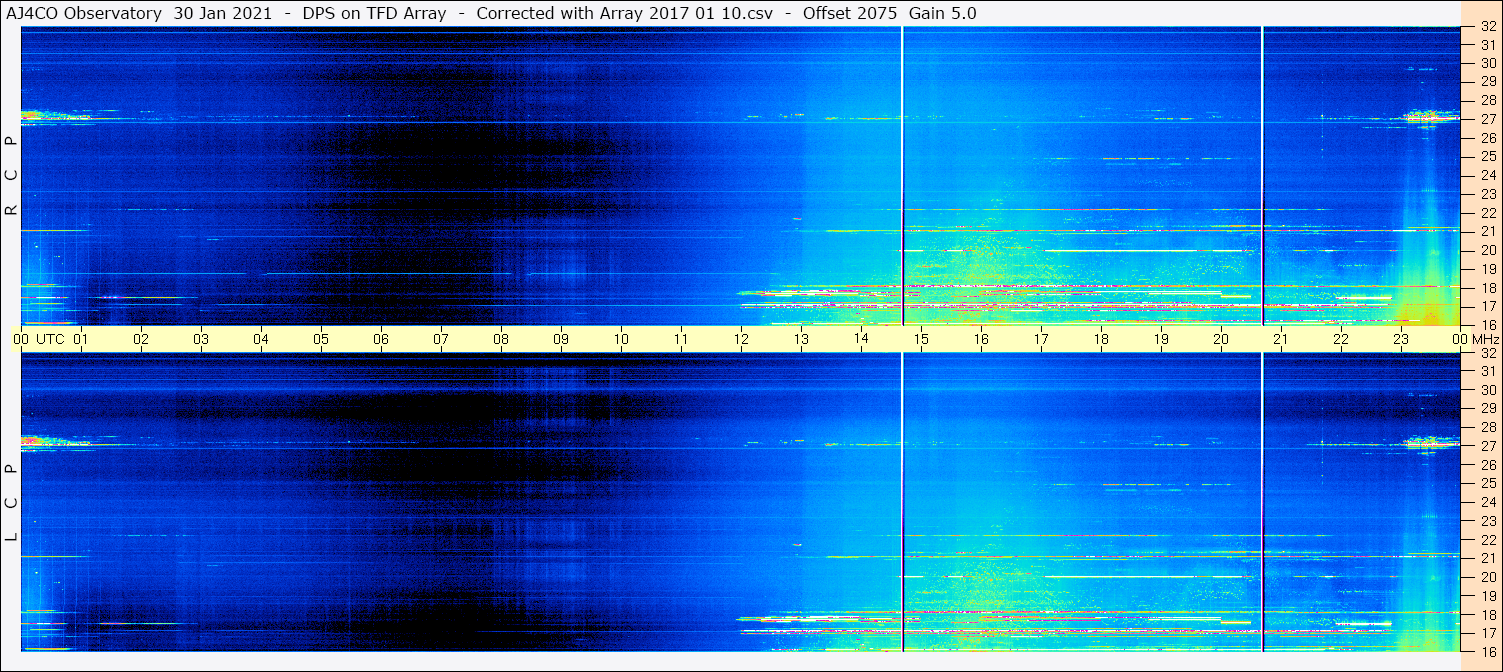The width and height of the screenshot is (1503, 672).
Task: Click white vertical marker near 14:40 in RCP panel
Action: (x=902, y=175)
